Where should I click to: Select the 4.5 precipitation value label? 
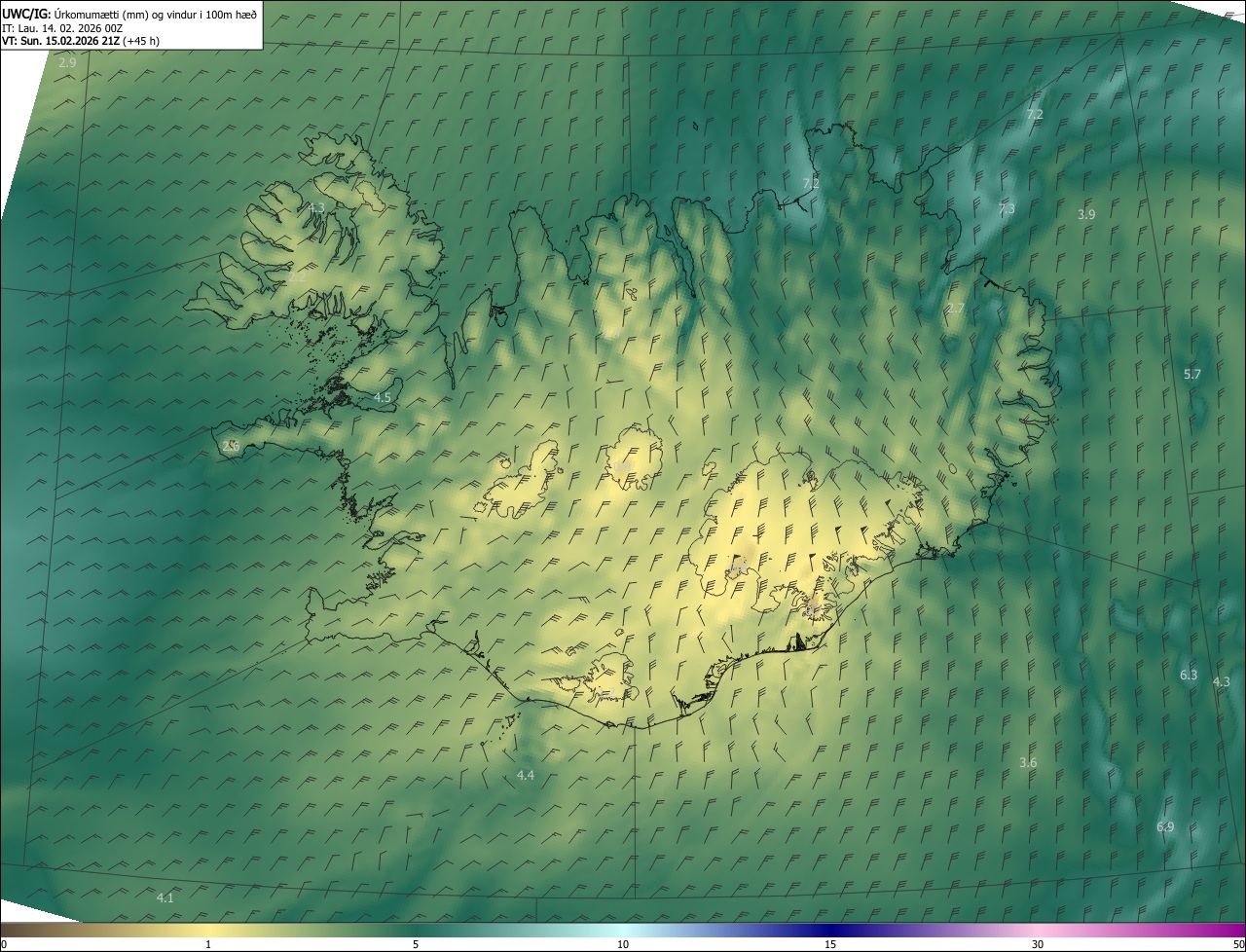coord(383,397)
